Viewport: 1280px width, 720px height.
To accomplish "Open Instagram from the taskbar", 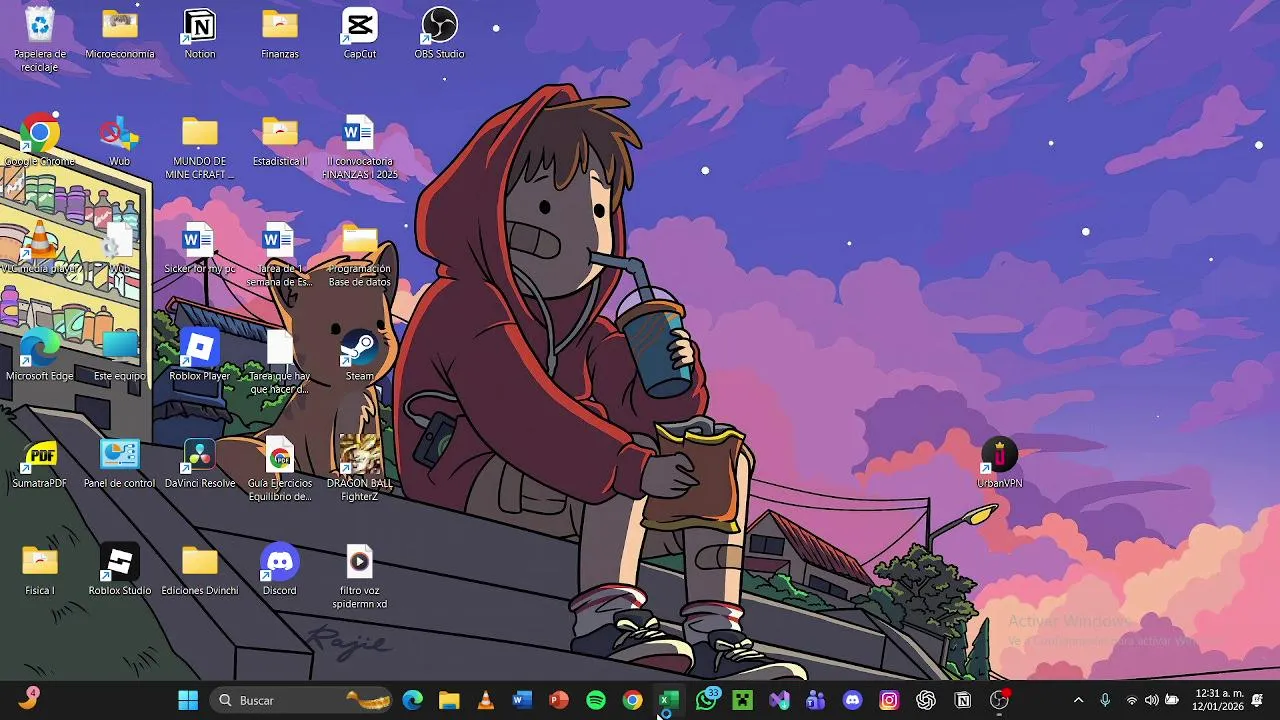I will pyautogui.click(x=889, y=700).
